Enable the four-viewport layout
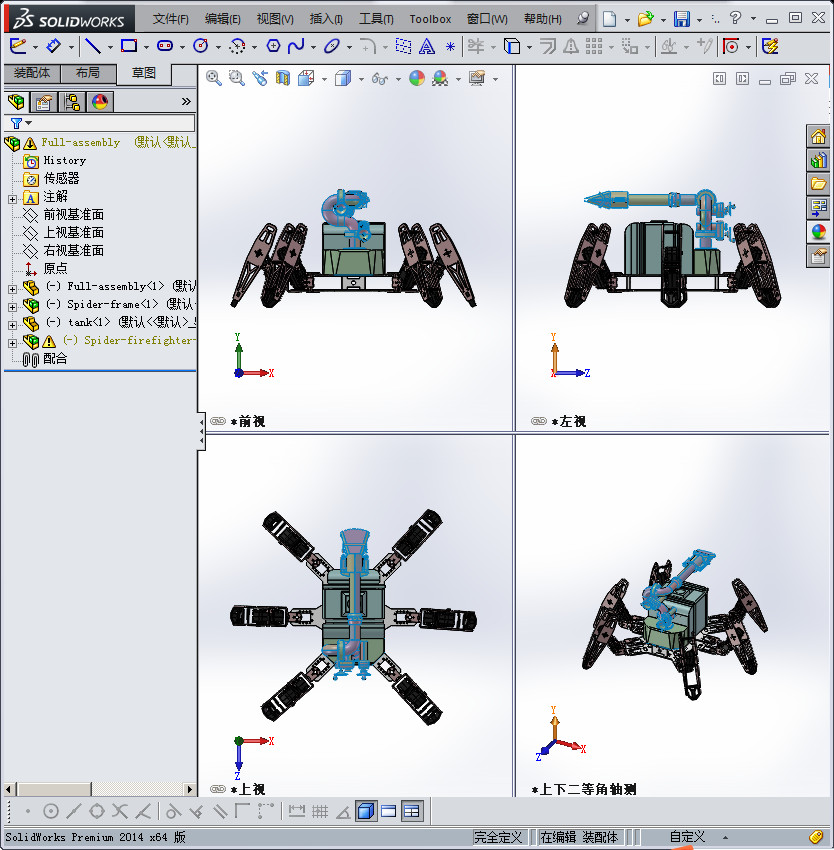834x850 pixels. [x=411, y=812]
